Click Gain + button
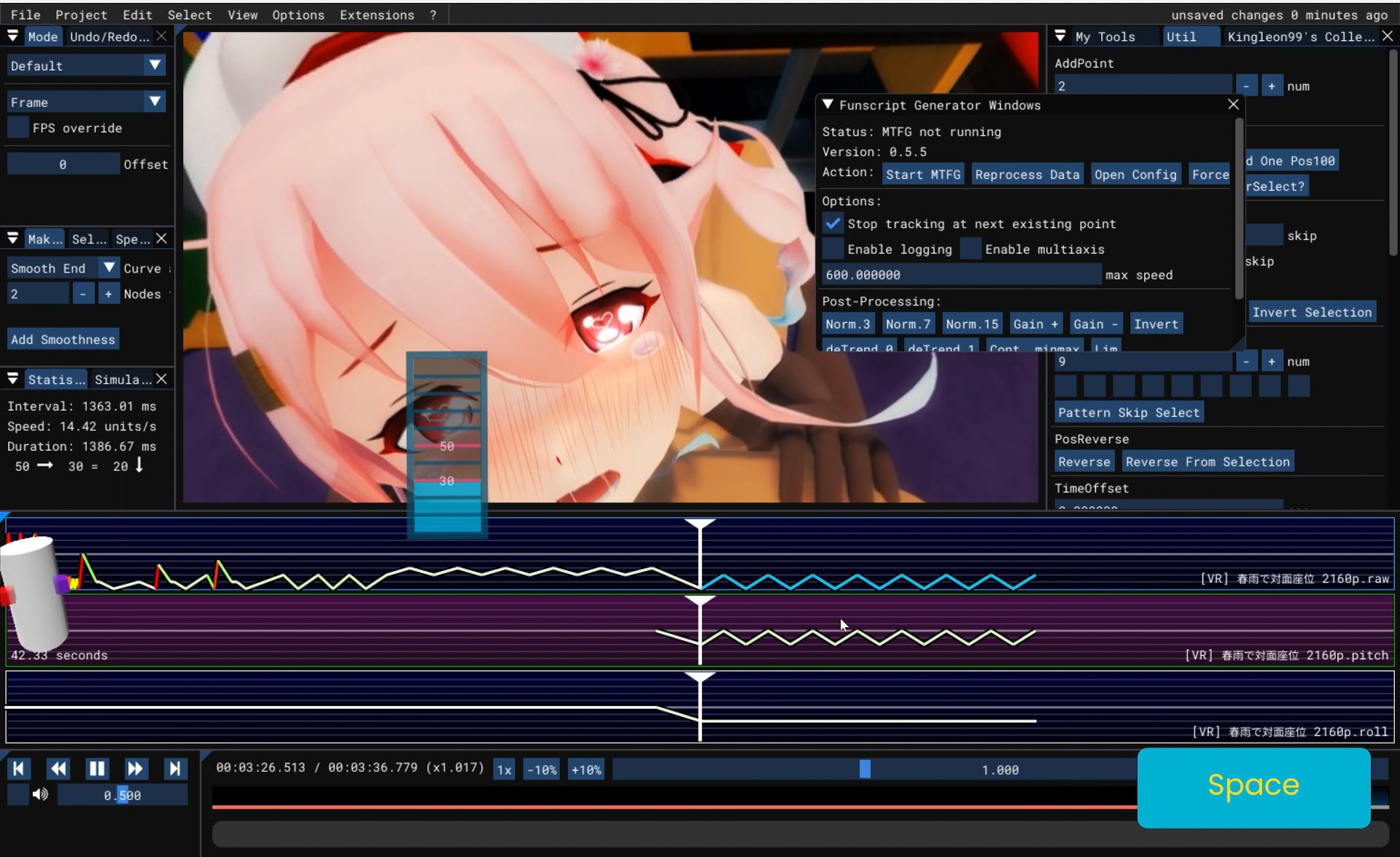 [x=1035, y=324]
